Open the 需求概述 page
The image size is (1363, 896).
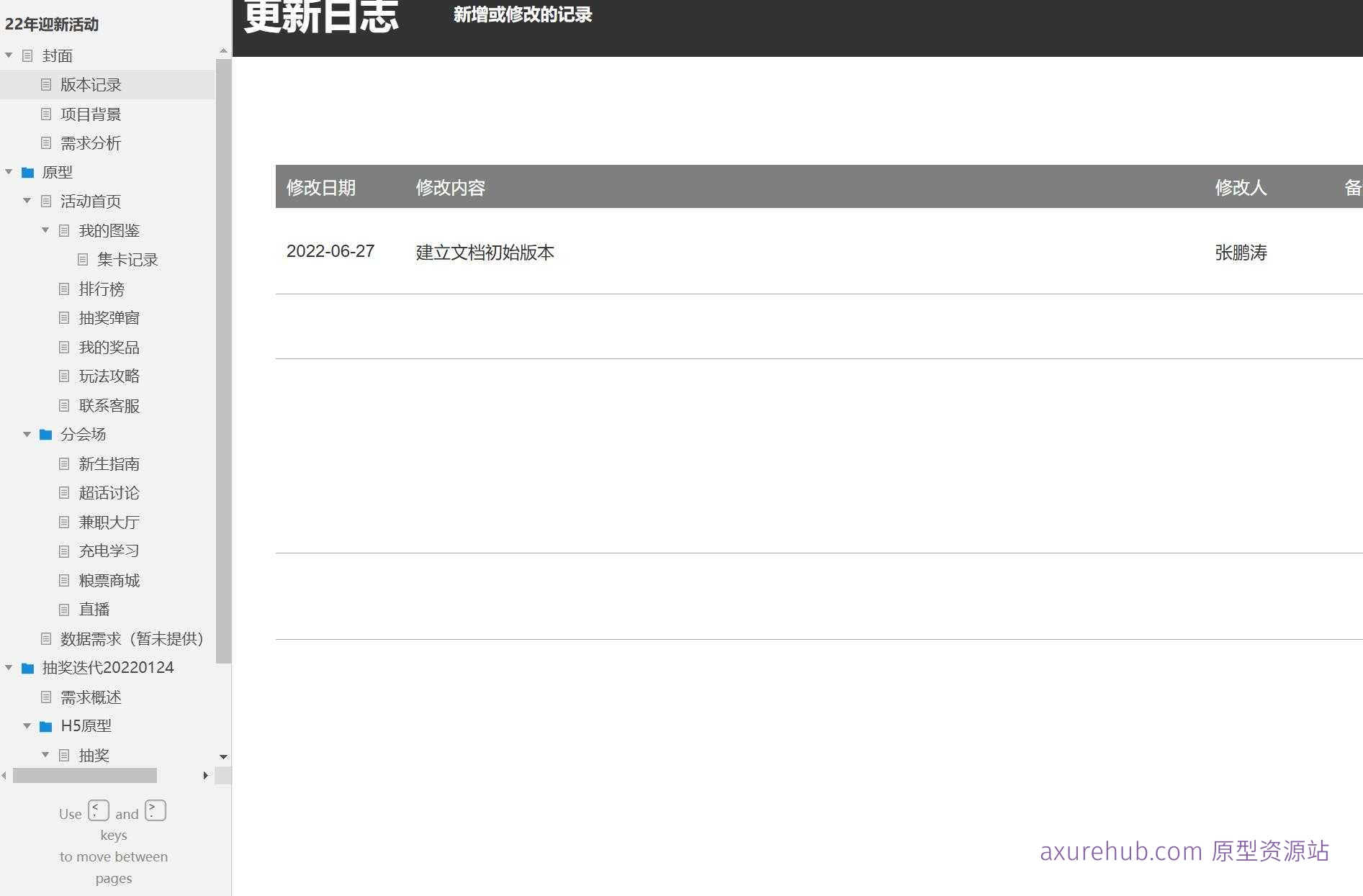(x=91, y=697)
